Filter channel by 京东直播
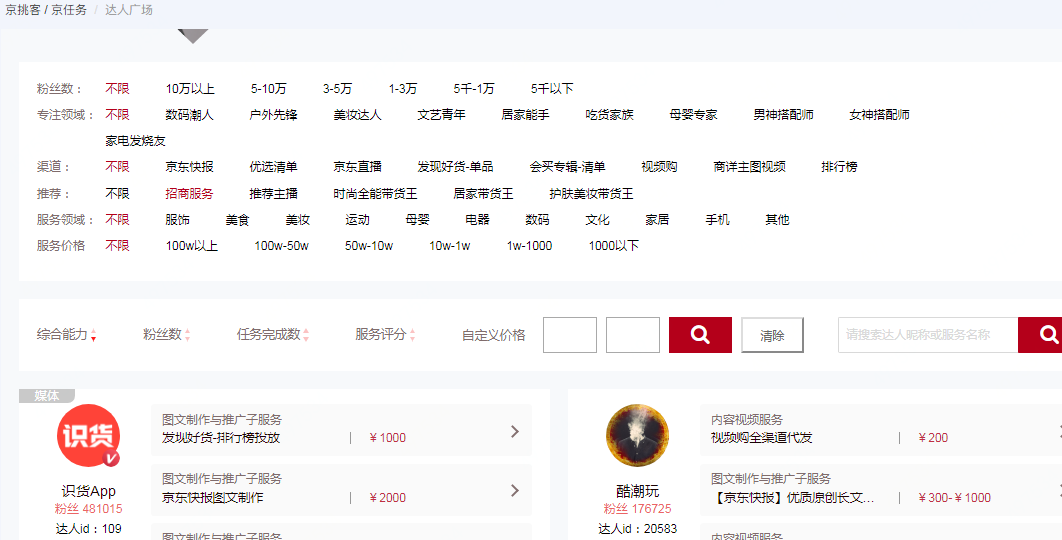Viewport: 1062px width, 540px height. click(358, 167)
